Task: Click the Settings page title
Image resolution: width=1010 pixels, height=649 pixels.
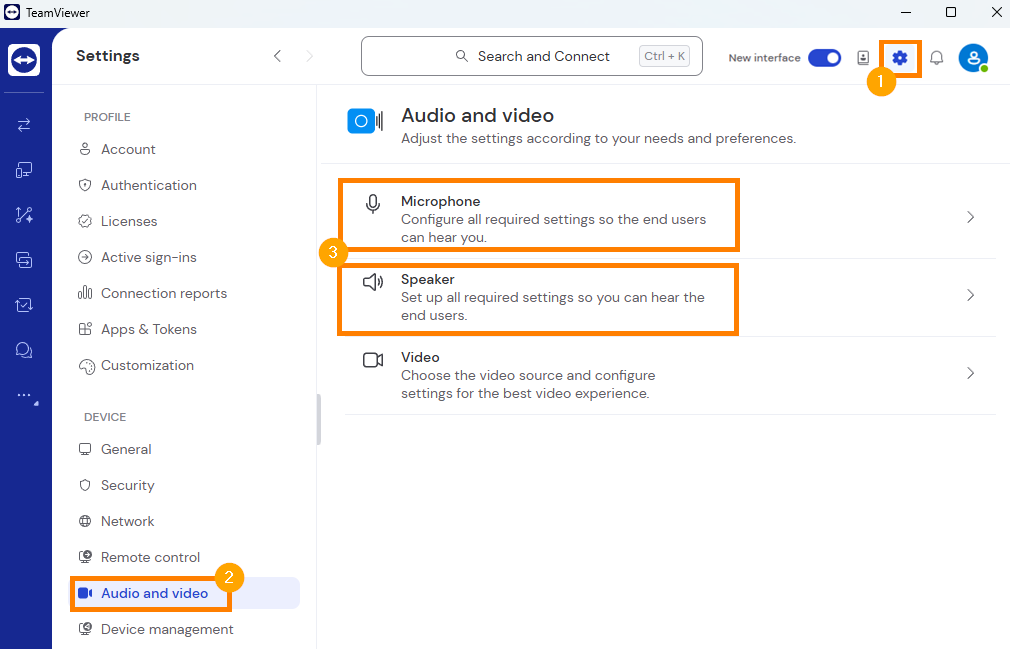Action: pos(108,56)
